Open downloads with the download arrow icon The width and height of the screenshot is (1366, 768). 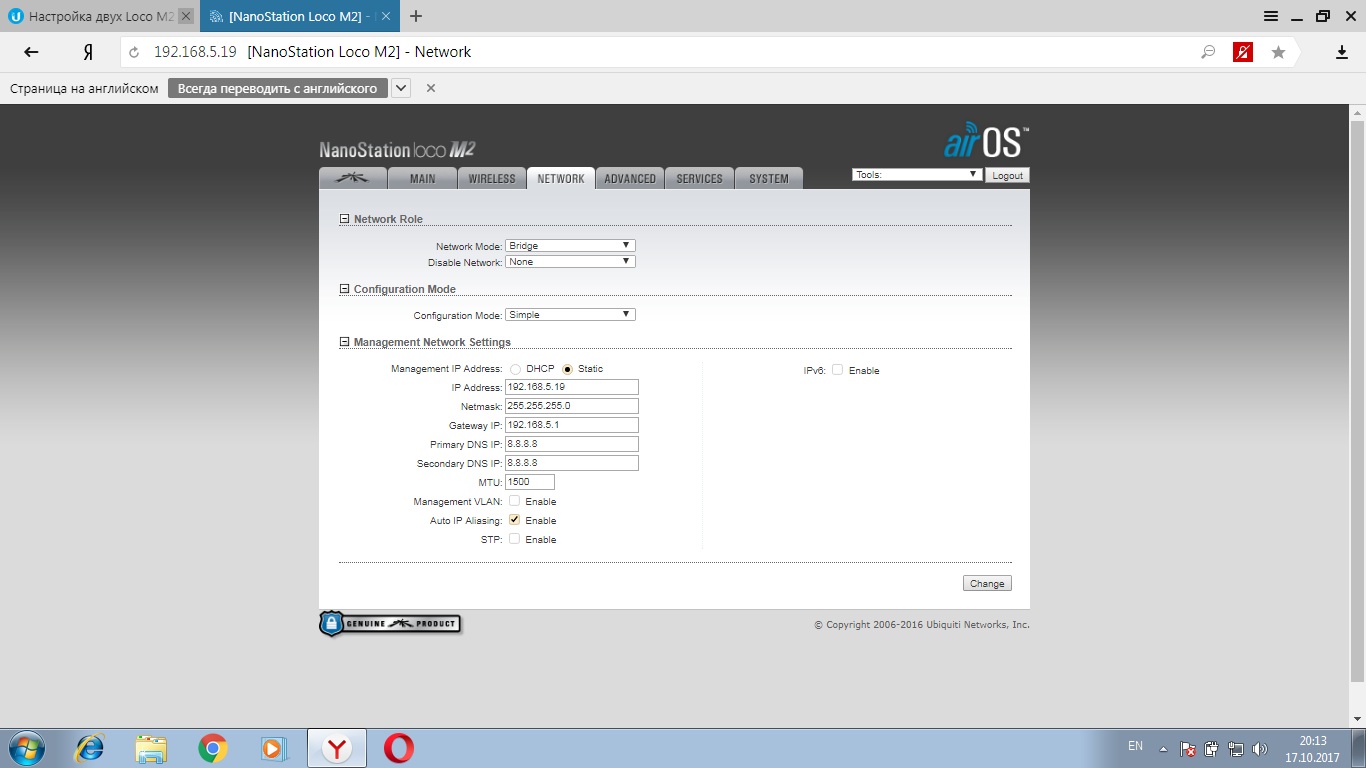pyautogui.click(x=1342, y=52)
